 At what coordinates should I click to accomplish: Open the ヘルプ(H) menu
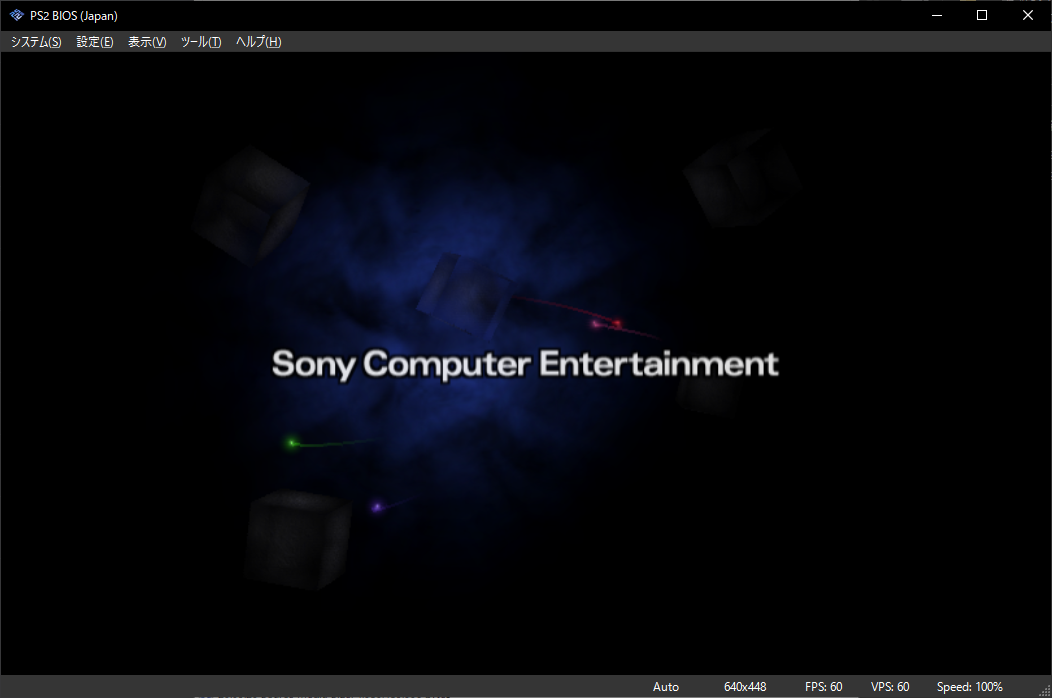coord(258,42)
